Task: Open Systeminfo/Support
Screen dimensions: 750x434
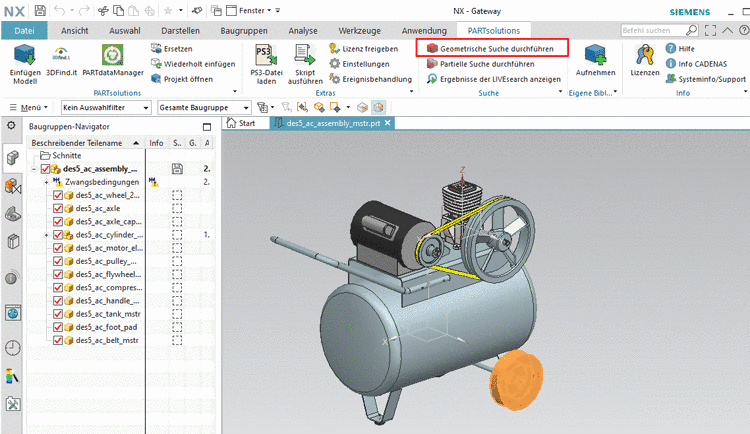Action: [x=706, y=79]
